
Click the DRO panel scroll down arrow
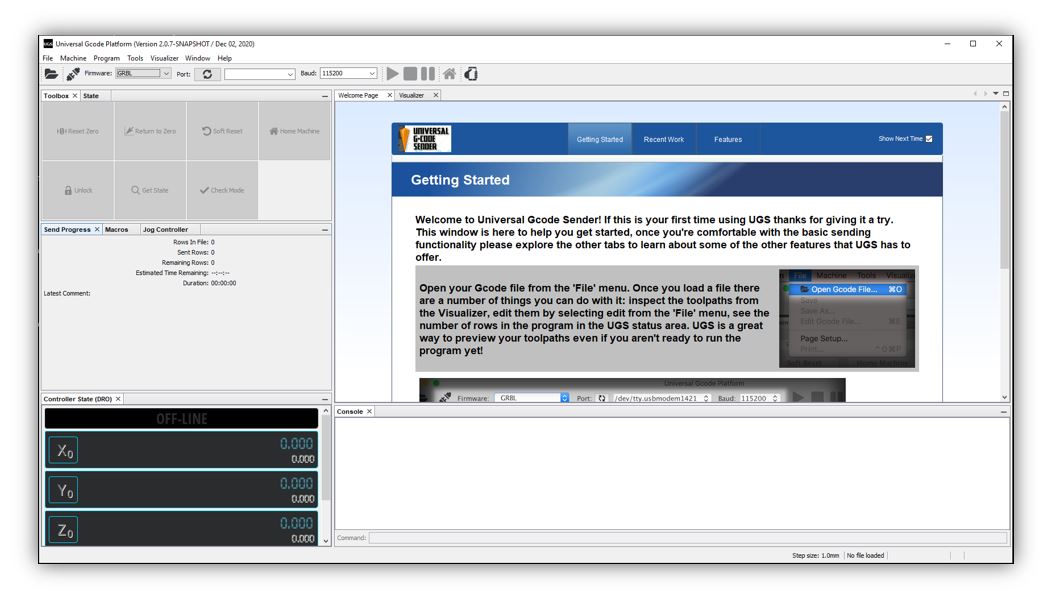[326, 541]
